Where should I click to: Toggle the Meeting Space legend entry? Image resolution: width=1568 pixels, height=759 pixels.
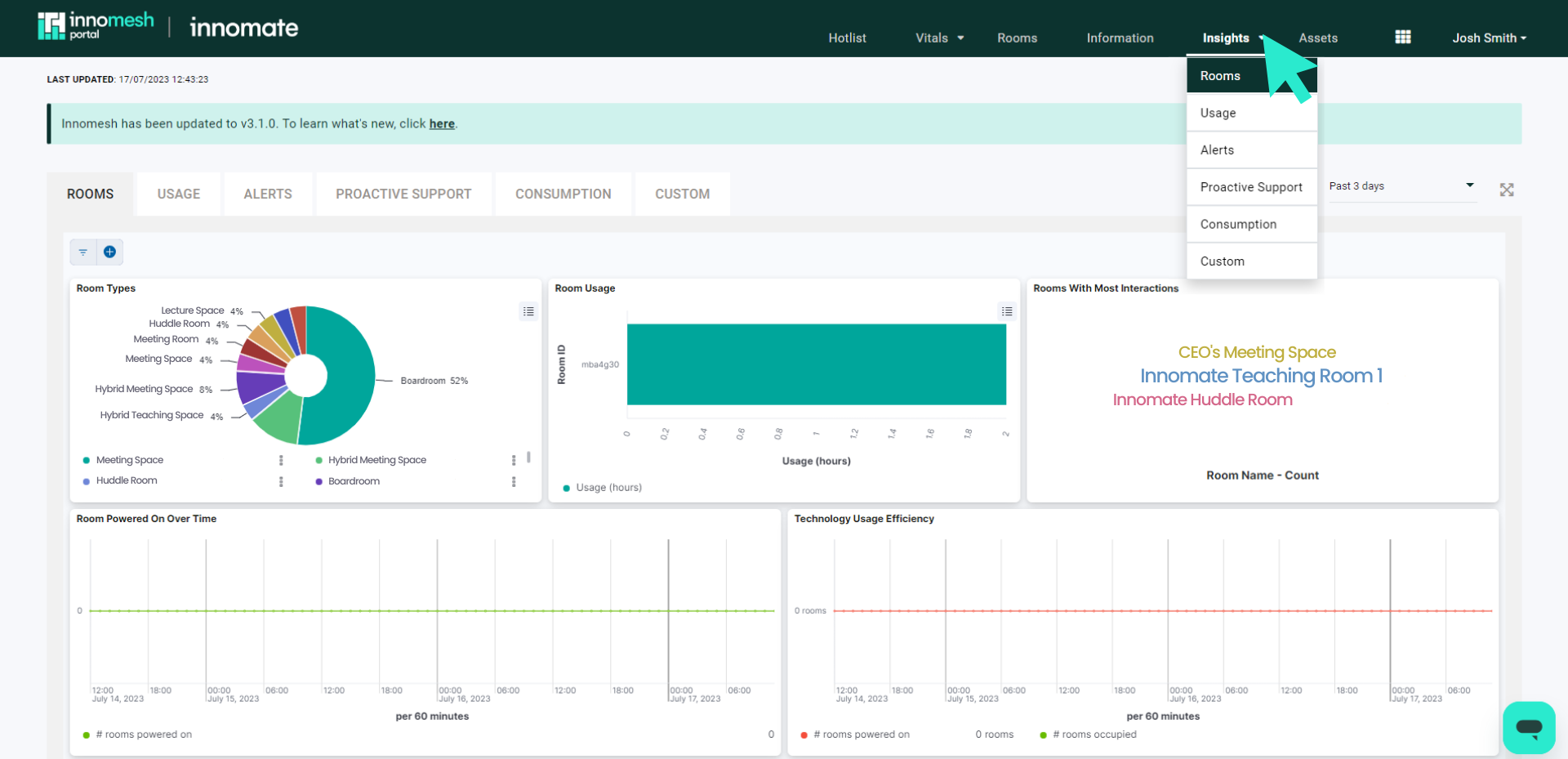pos(129,459)
